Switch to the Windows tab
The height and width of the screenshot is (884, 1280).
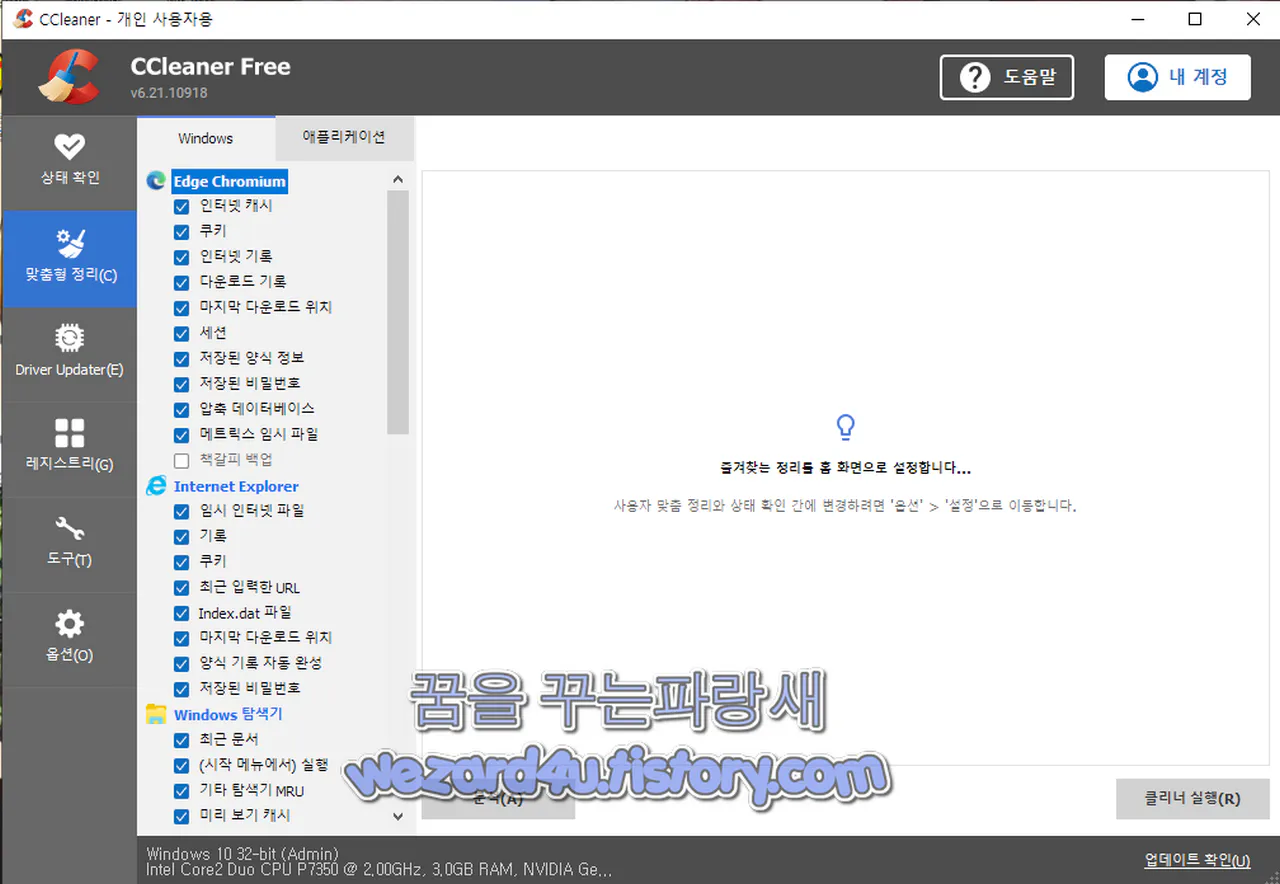[x=206, y=138]
